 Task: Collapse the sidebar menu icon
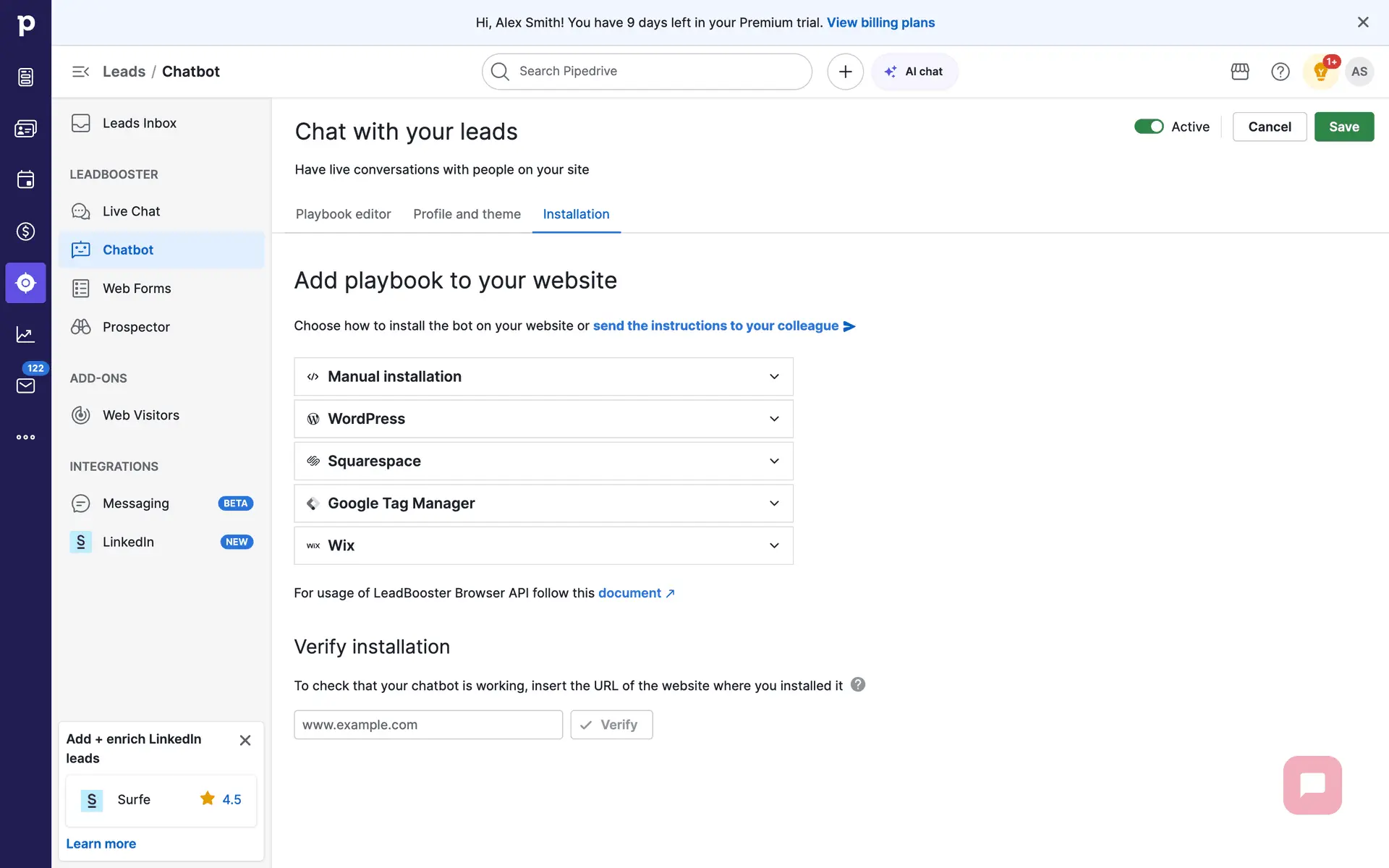[x=80, y=72]
